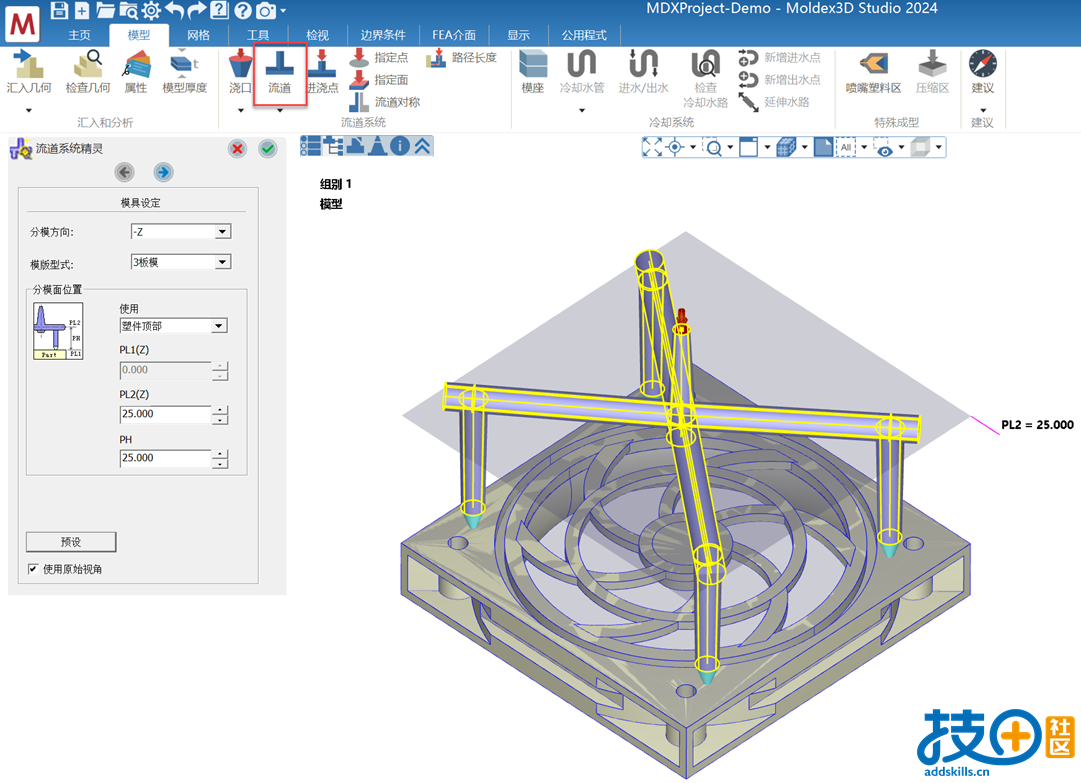This screenshot has height=783, width=1081.
Task: Toggle the select All filter icon
Action: coord(846,147)
